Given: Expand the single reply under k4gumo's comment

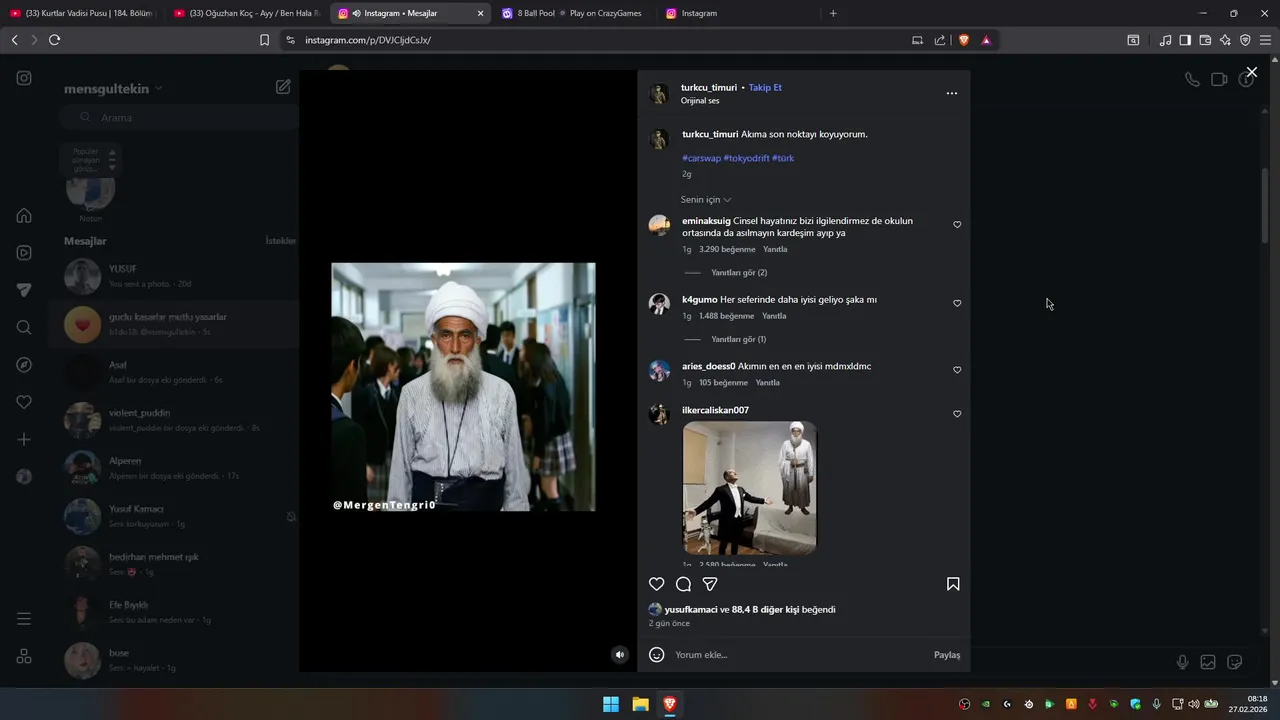Looking at the screenshot, I should pyautogui.click(x=738, y=339).
